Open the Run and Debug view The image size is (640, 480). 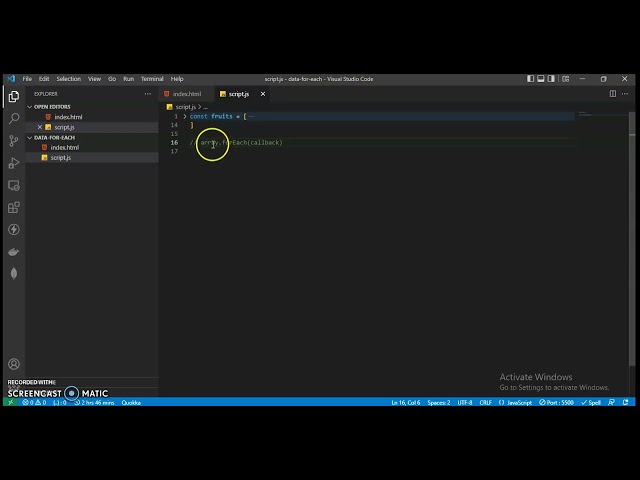[x=14, y=163]
